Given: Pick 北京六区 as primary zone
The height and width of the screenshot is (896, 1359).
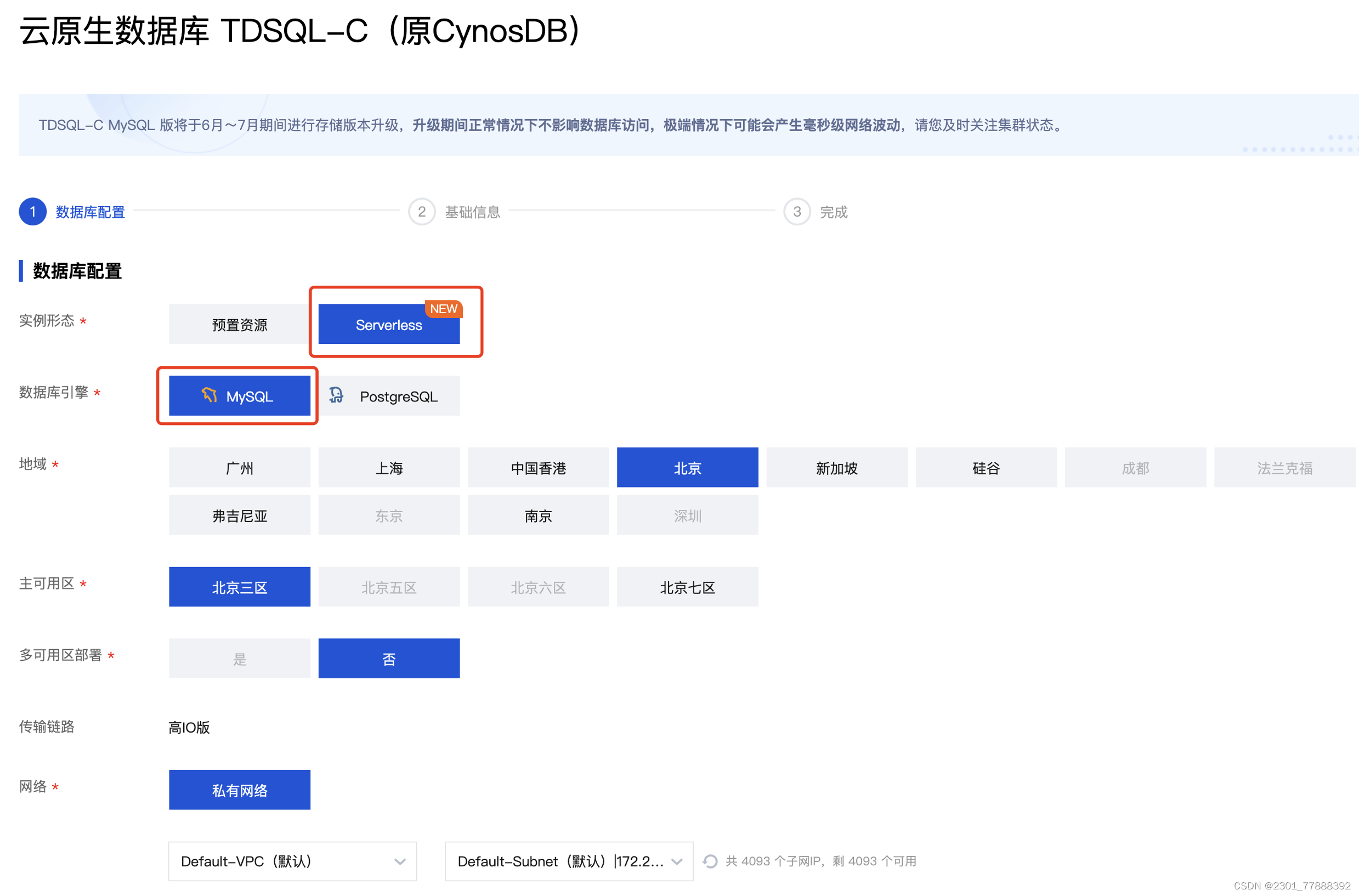Looking at the screenshot, I should click(x=539, y=587).
